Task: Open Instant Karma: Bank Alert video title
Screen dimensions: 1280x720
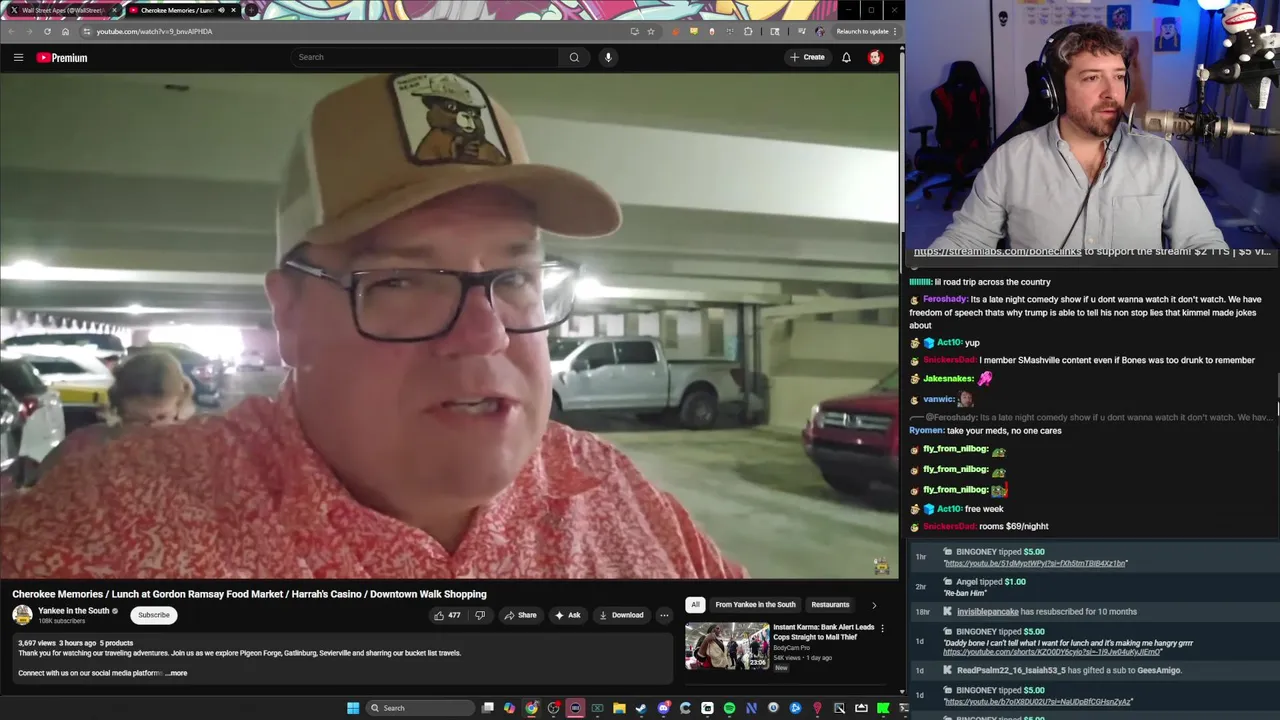Action: [823, 632]
